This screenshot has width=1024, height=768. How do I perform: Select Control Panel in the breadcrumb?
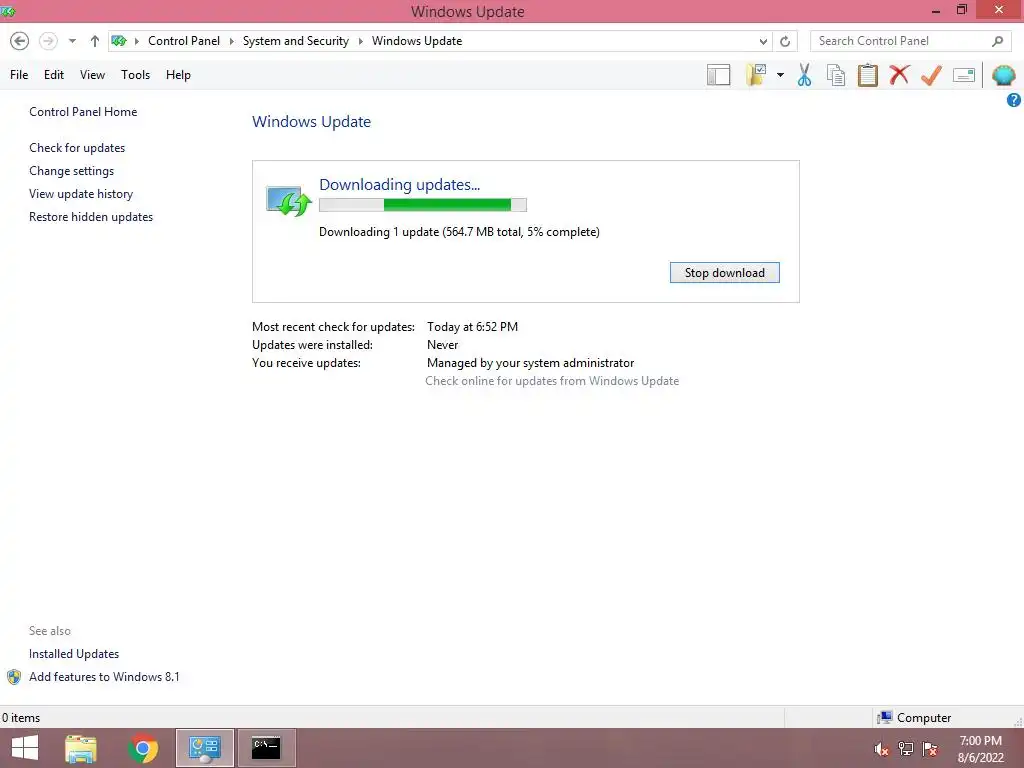pyautogui.click(x=184, y=41)
